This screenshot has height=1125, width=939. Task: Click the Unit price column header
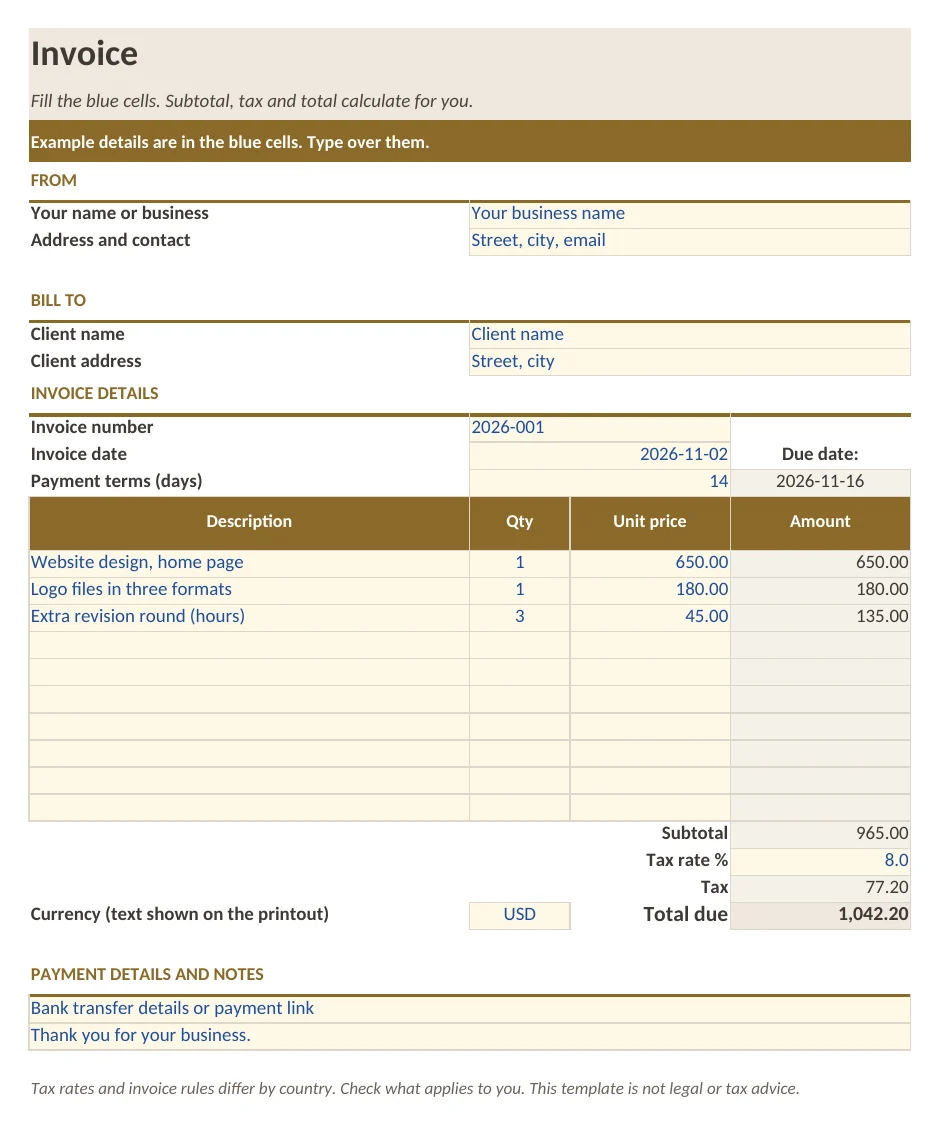point(650,522)
